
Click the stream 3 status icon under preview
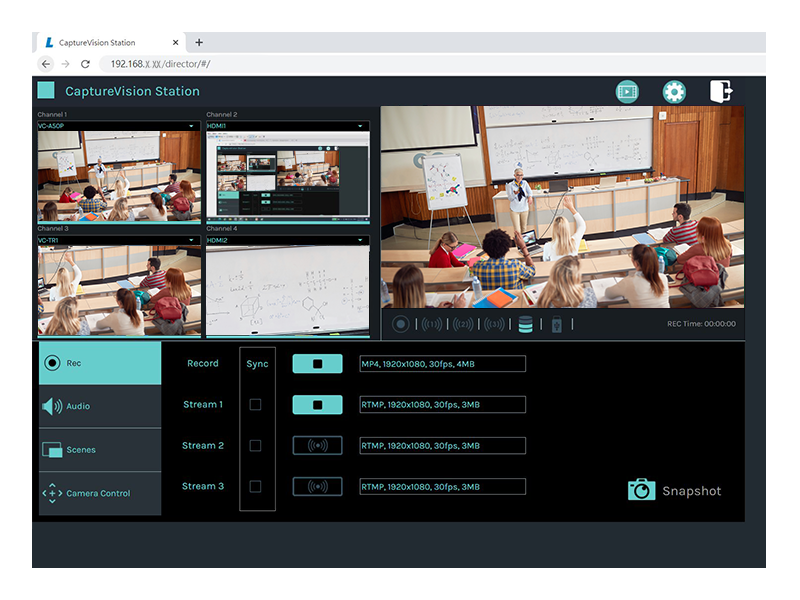coord(493,324)
